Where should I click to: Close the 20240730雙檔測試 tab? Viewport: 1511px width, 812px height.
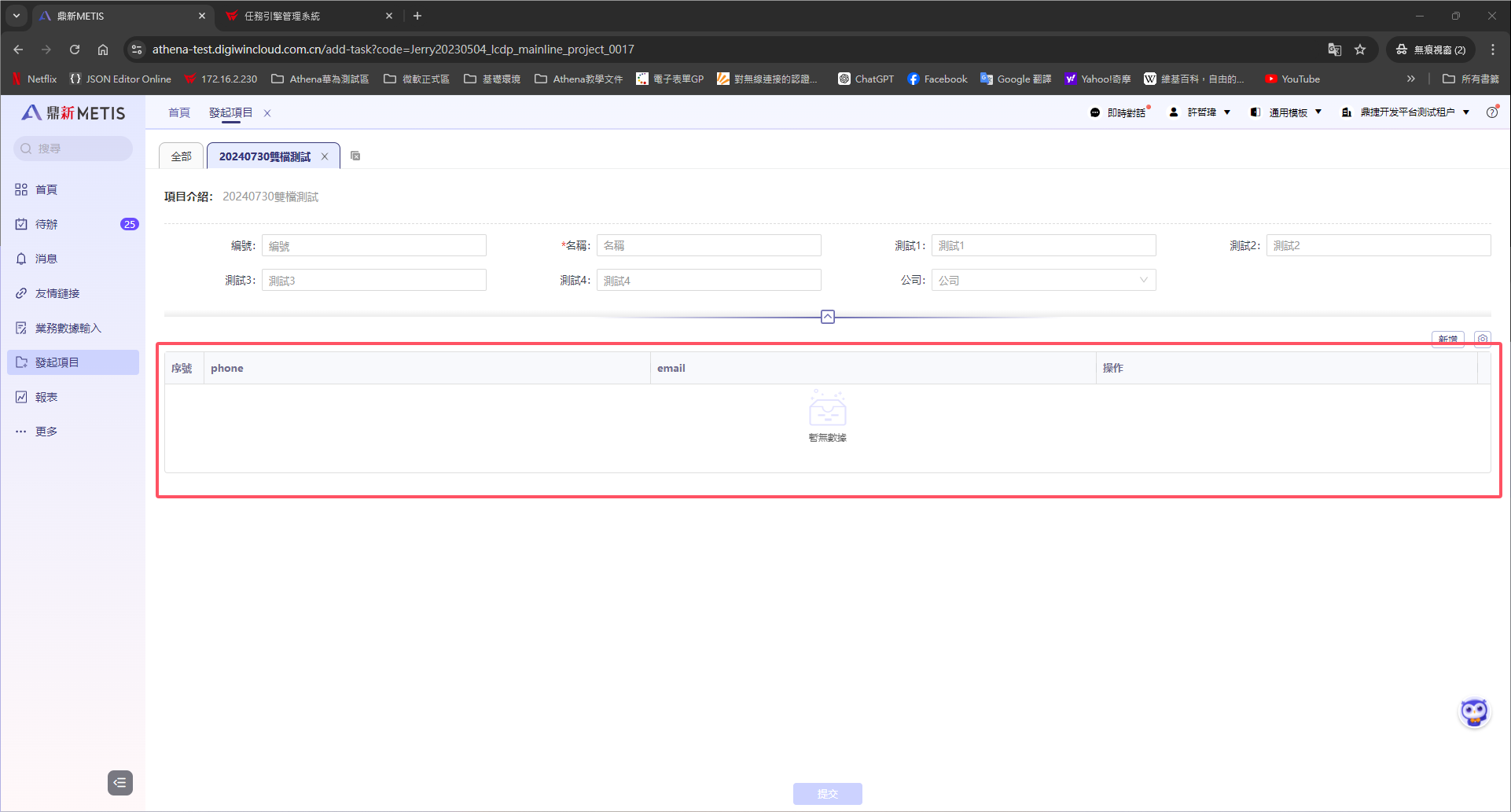coord(325,156)
